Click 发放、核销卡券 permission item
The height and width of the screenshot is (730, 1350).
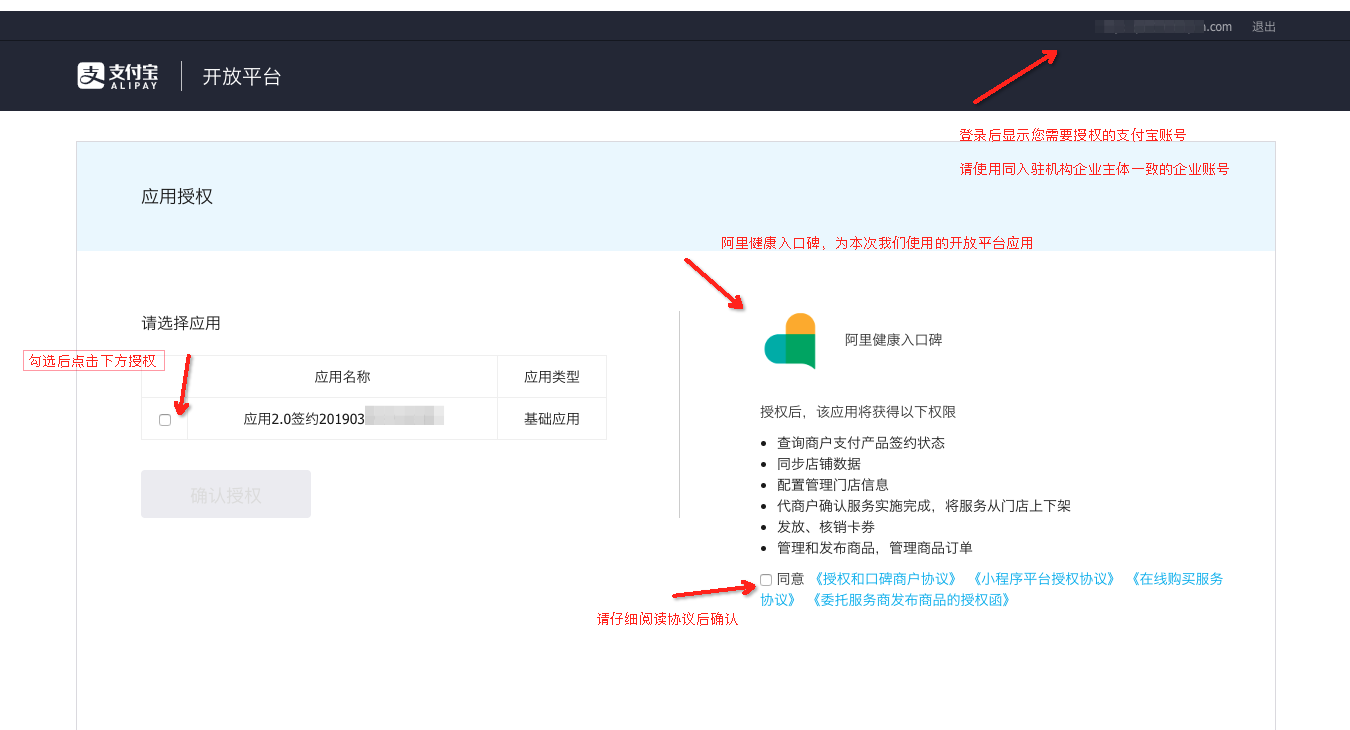click(826, 526)
